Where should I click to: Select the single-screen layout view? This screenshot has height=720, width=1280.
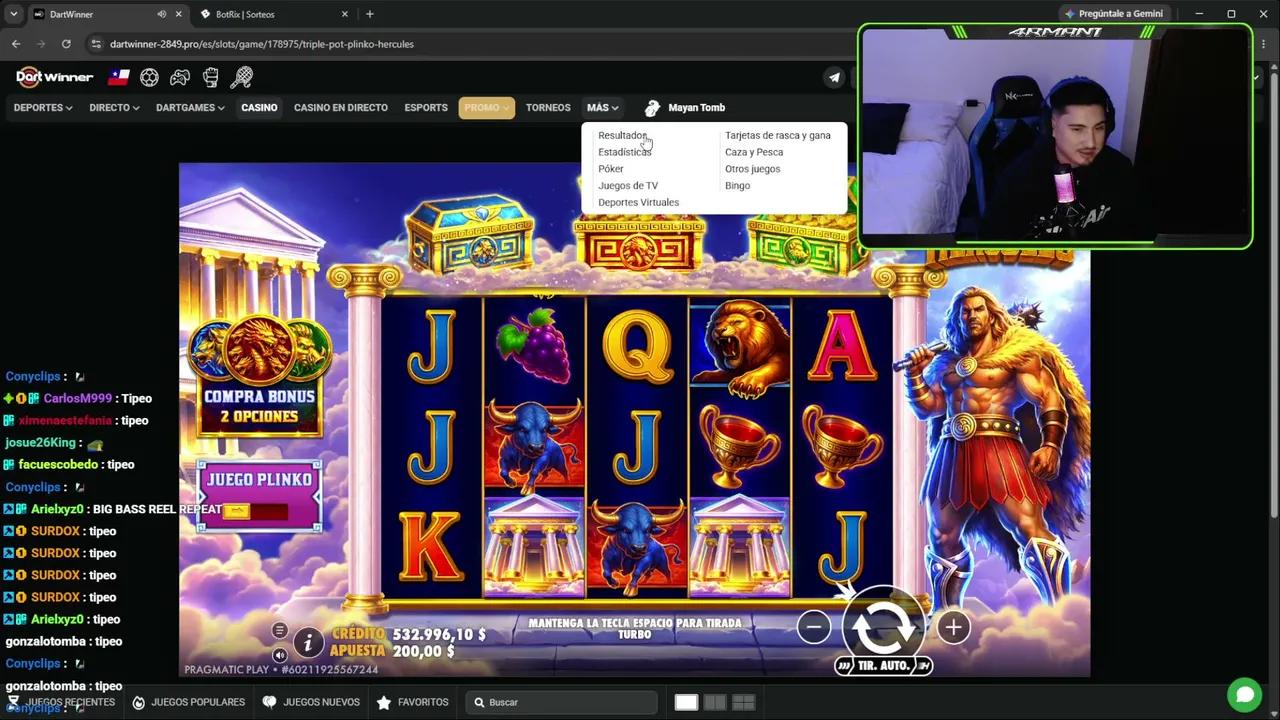click(686, 702)
